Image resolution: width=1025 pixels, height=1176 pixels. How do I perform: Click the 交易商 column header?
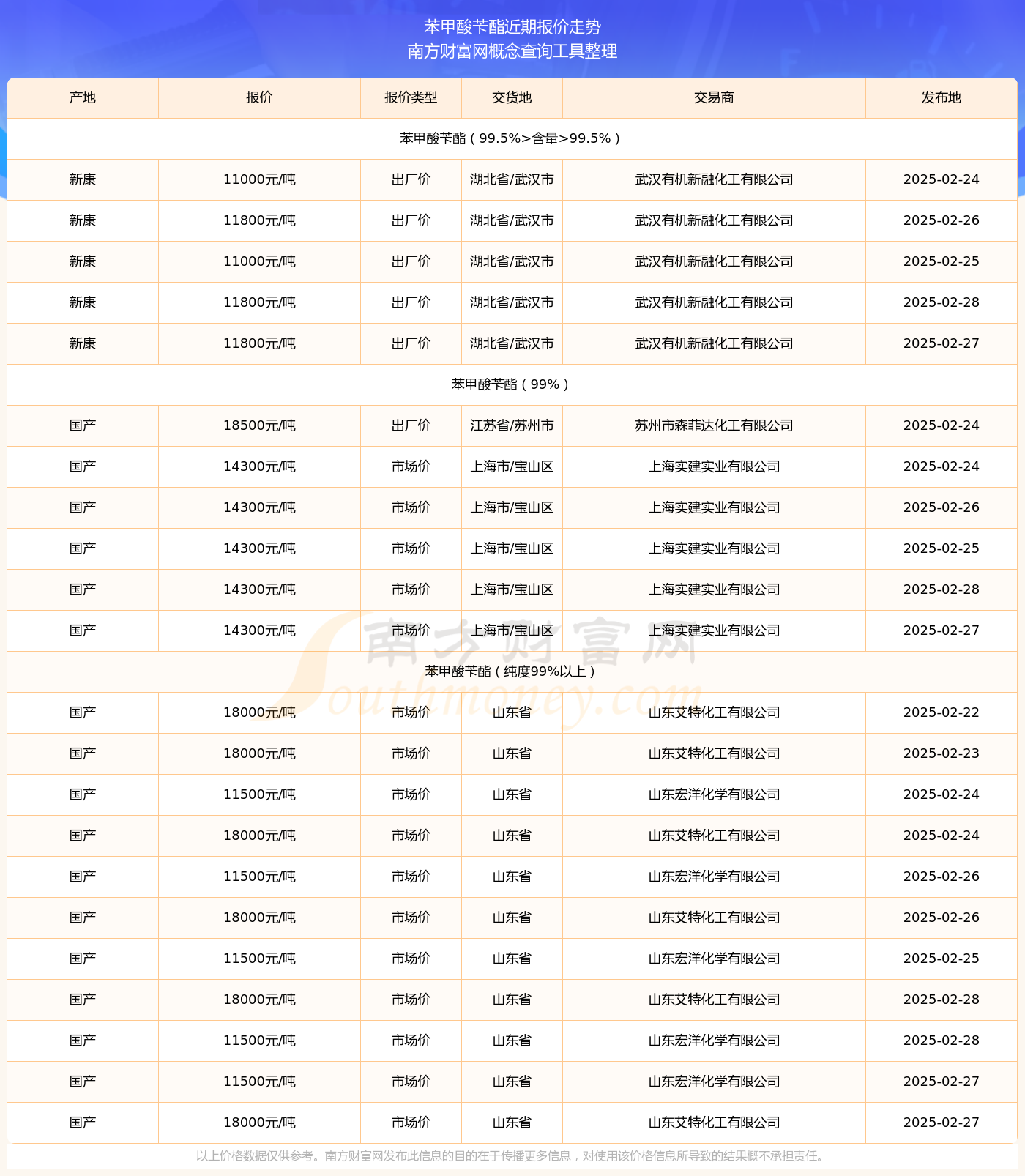click(x=714, y=97)
